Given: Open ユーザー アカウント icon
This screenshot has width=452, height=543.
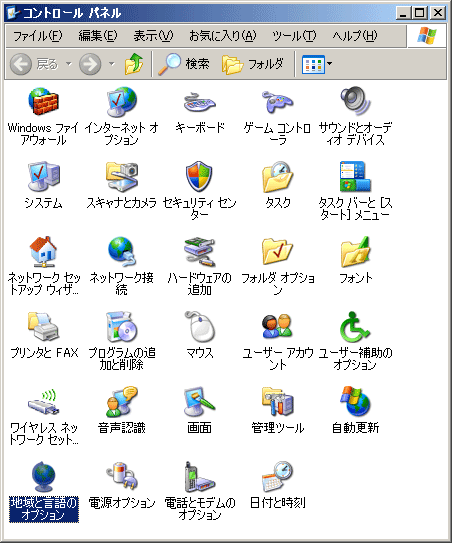Looking at the screenshot, I should point(277,326).
